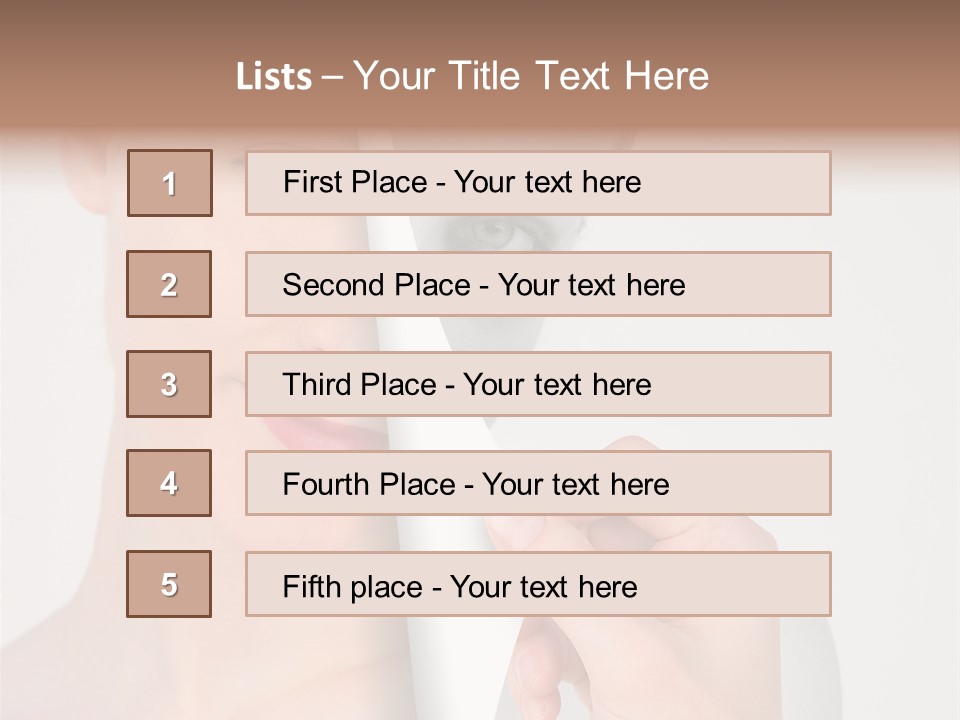The width and height of the screenshot is (960, 720).
Task: Select the Fourth Place text box
Action: tap(538, 483)
